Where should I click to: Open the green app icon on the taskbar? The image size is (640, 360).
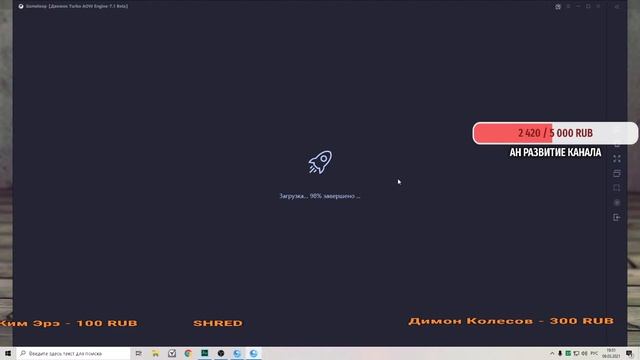click(204, 353)
